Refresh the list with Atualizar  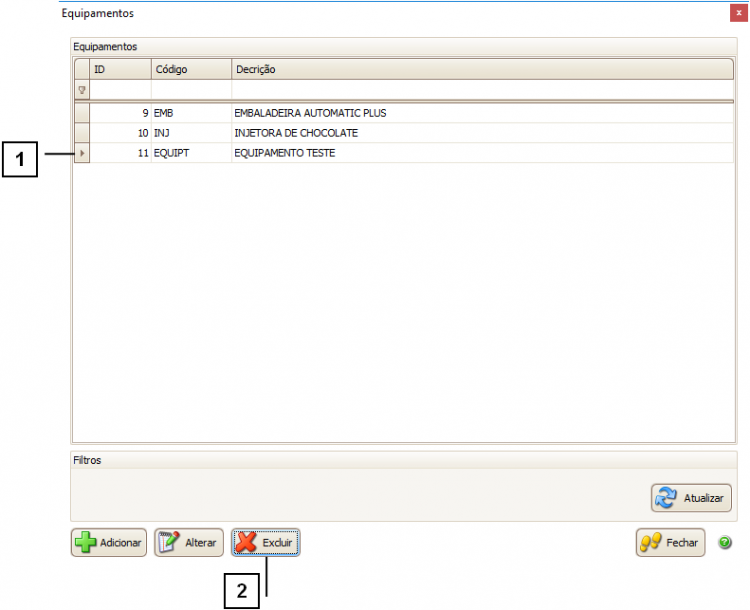[691, 497]
